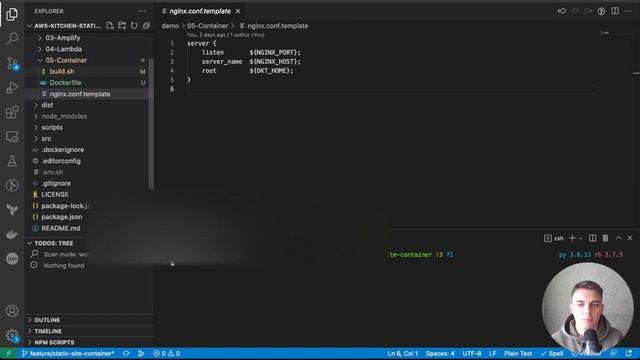Screen dimensions: 640x360
Task: Split the editor right
Action: (x=615, y=11)
